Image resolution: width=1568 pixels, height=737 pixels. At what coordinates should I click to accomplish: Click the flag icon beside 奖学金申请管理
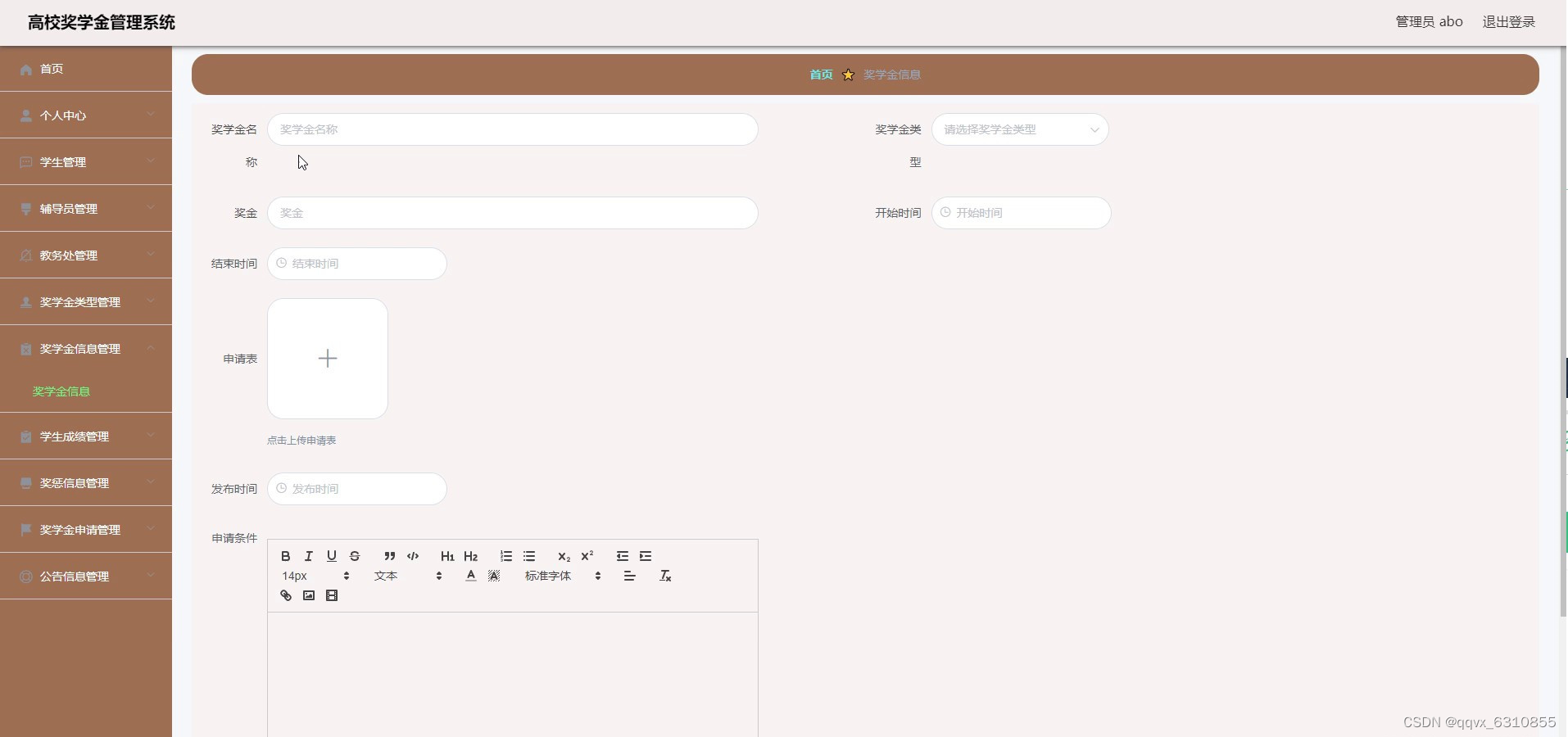pos(26,531)
